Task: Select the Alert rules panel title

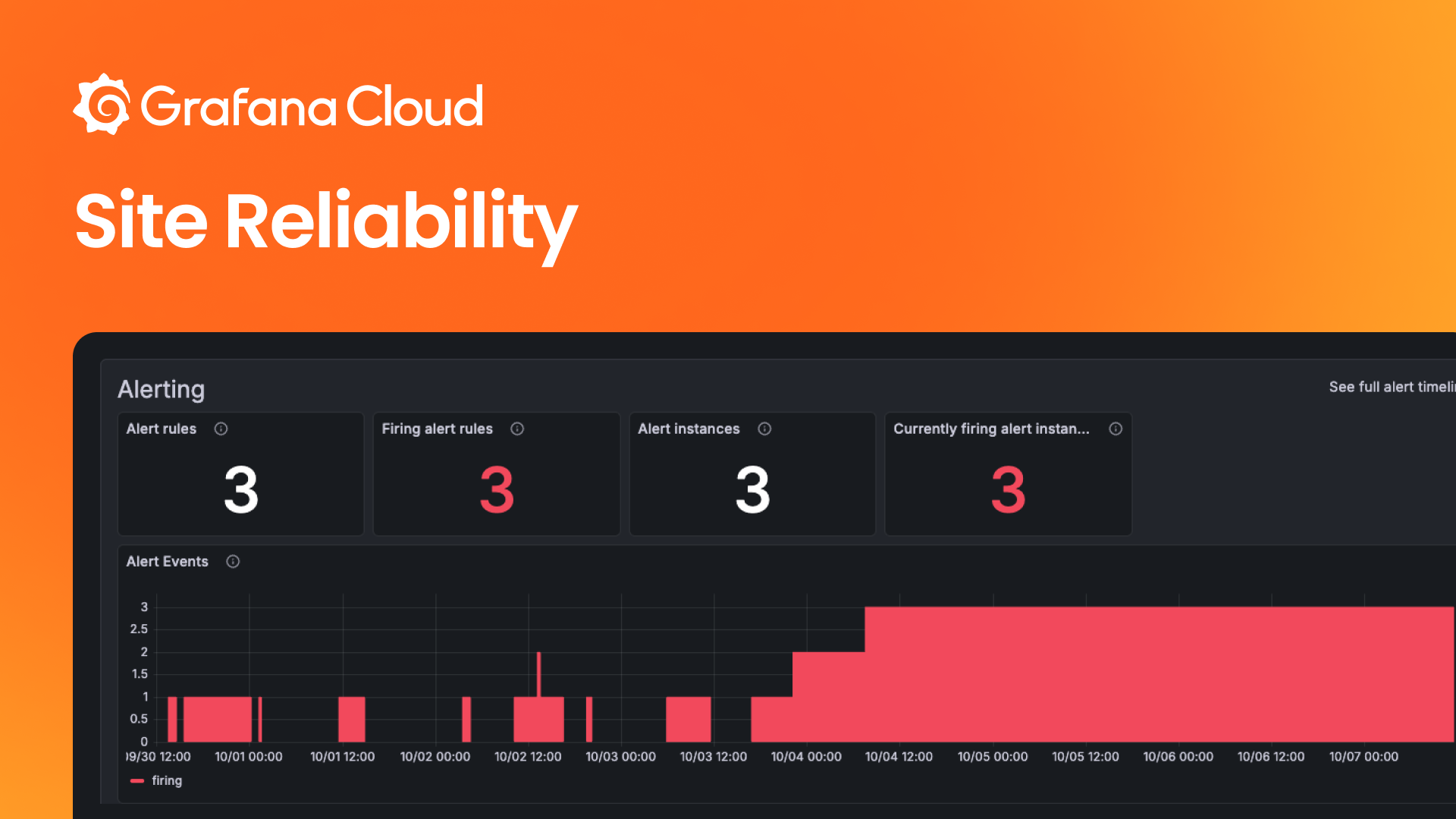Action: pyautogui.click(x=162, y=429)
